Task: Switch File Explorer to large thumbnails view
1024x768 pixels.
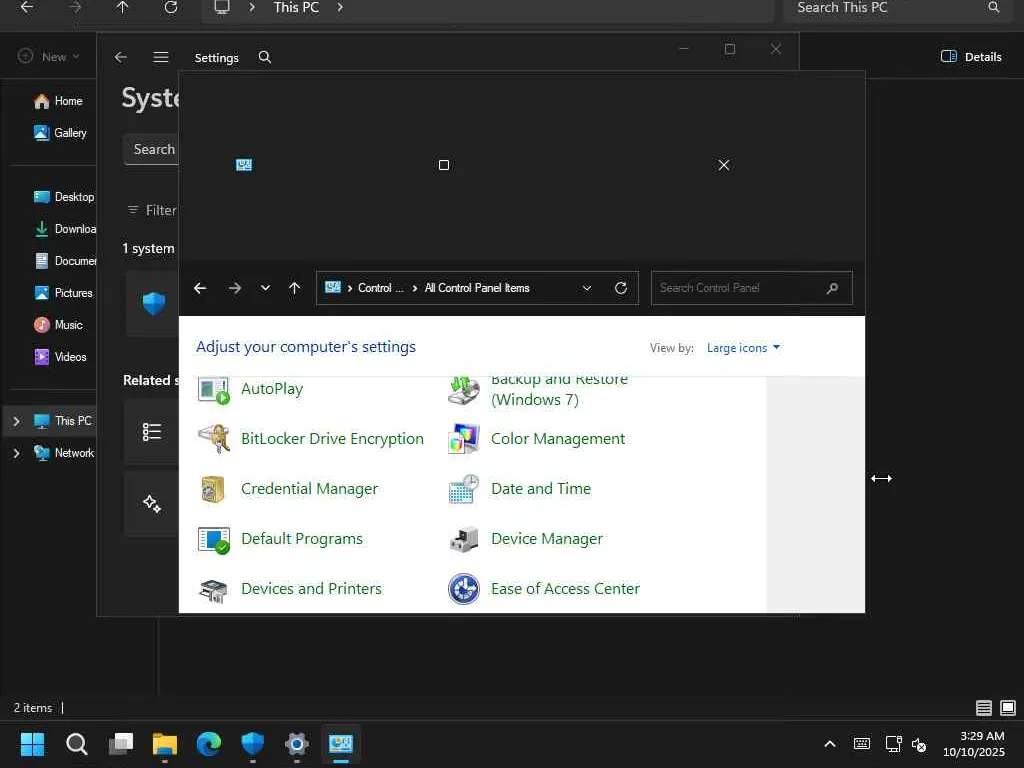Action: coord(1008,708)
